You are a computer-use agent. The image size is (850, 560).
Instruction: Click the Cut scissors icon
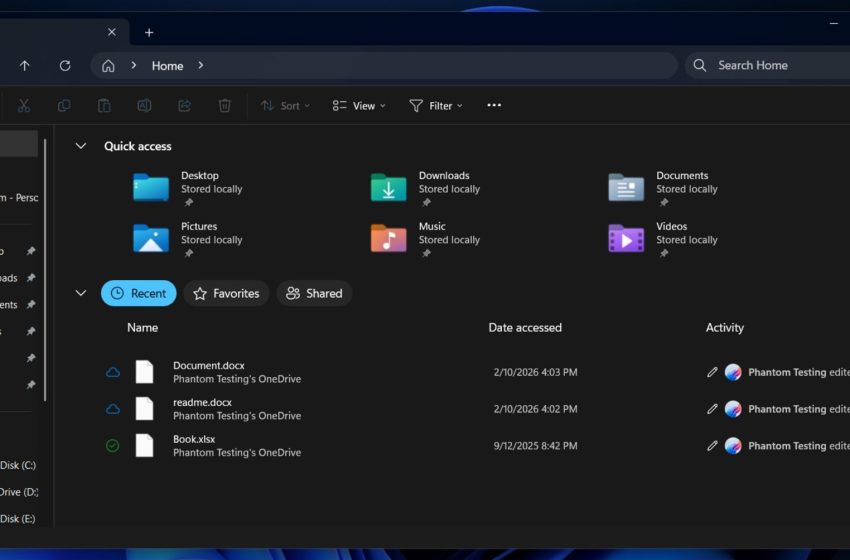pos(24,106)
